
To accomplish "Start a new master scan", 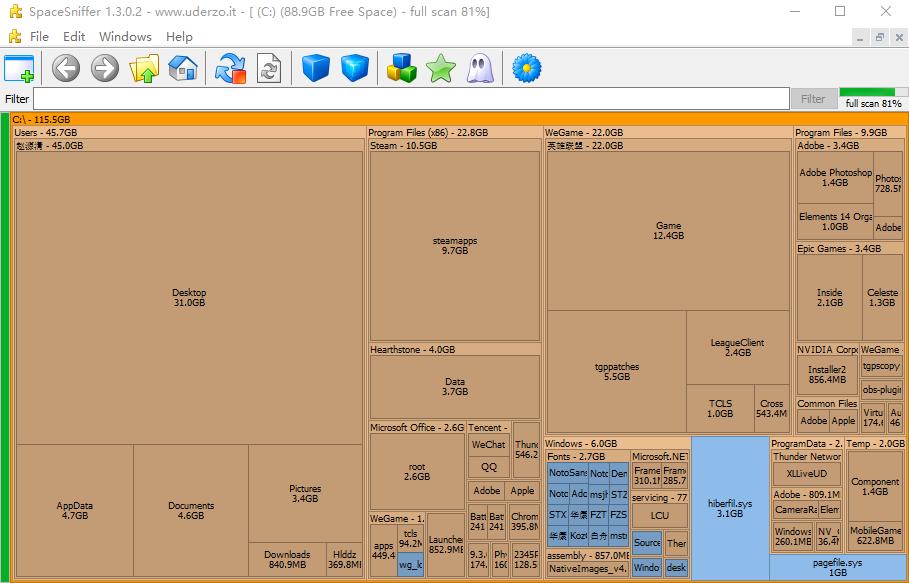I will (x=231, y=68).
